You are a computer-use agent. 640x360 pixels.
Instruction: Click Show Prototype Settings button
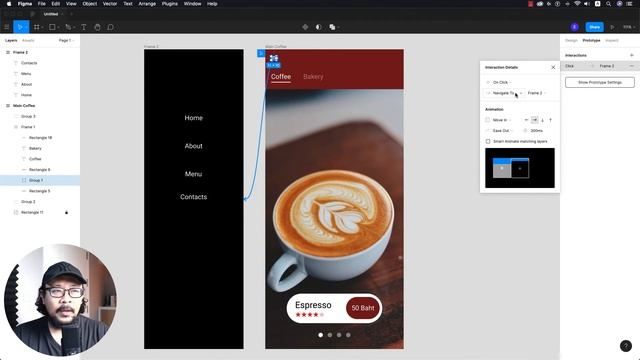point(600,82)
